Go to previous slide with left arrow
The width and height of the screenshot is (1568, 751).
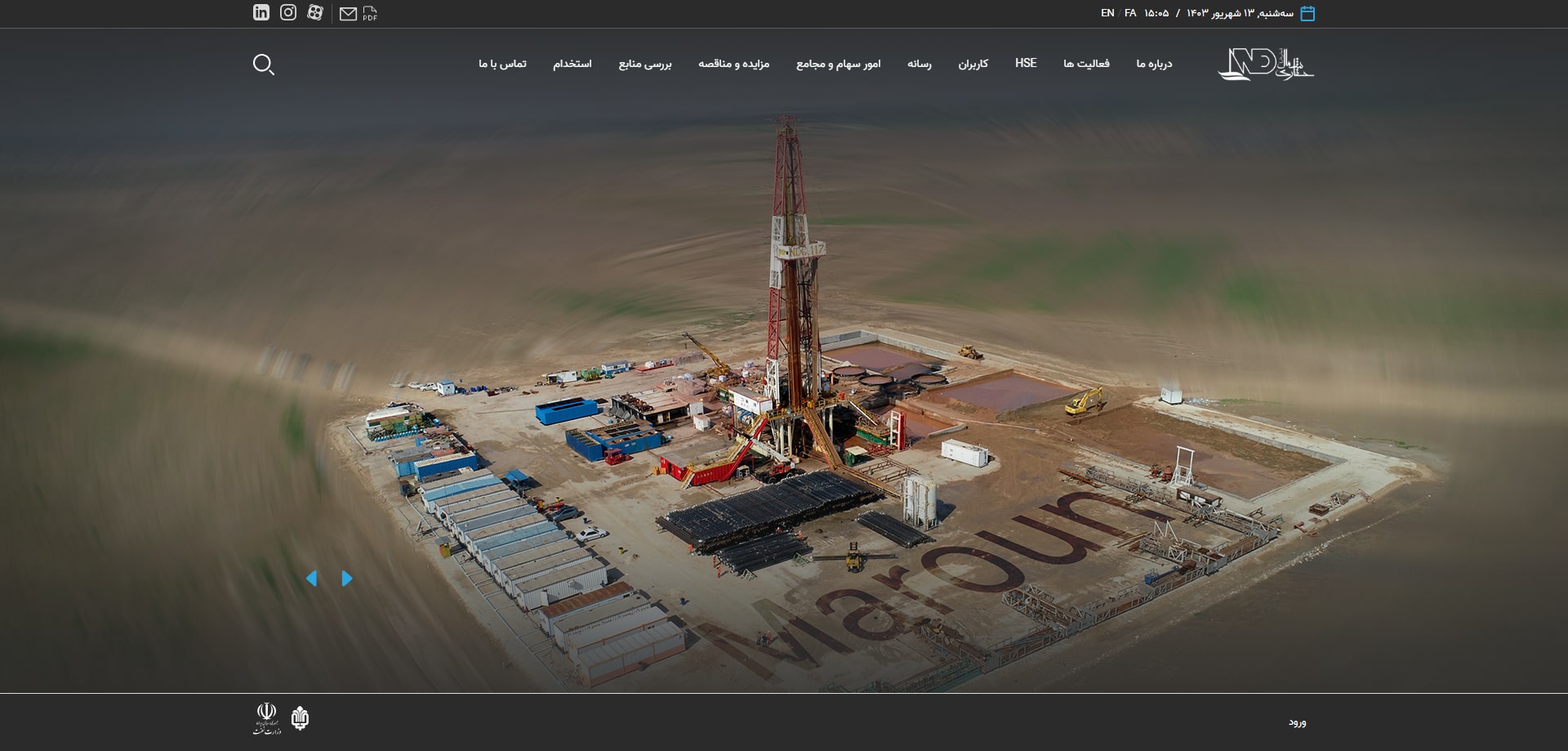pos(311,579)
